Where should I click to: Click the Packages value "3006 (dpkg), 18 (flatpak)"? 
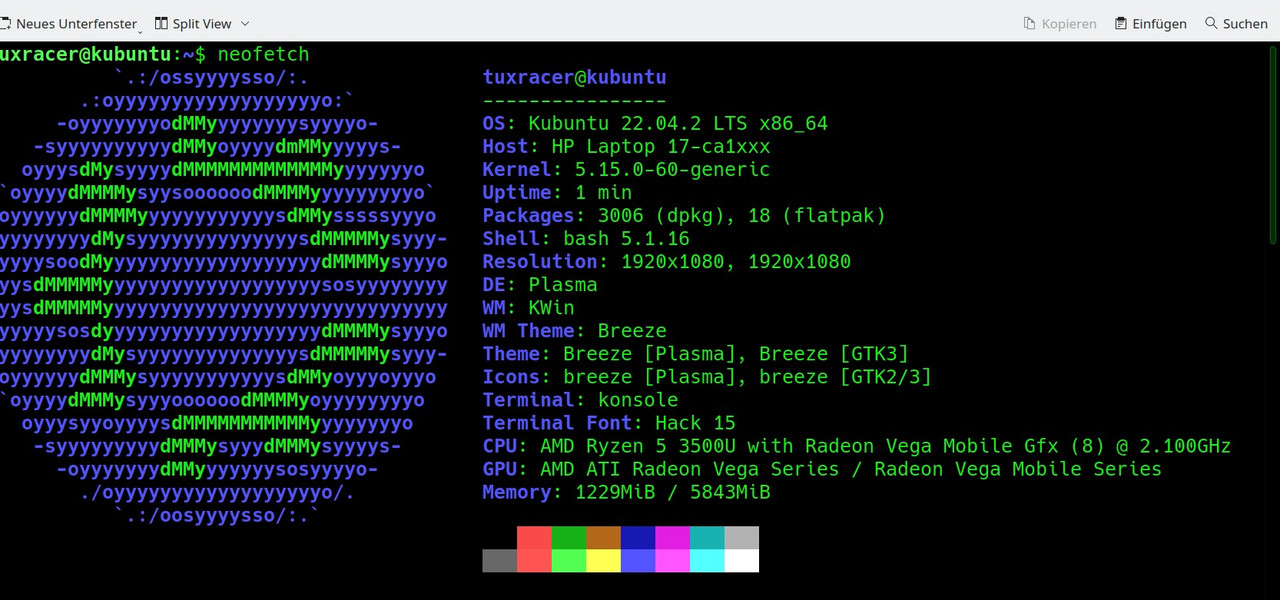coord(741,215)
